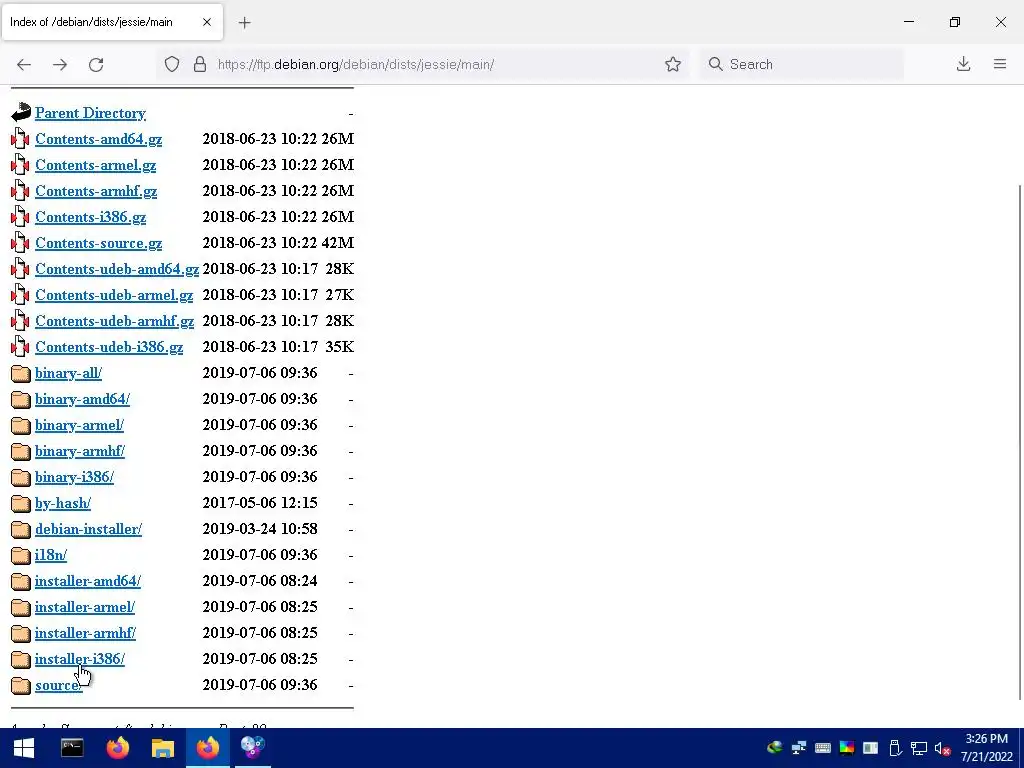Click the network tray icon
The width and height of the screenshot is (1024, 768).
pos(919,748)
